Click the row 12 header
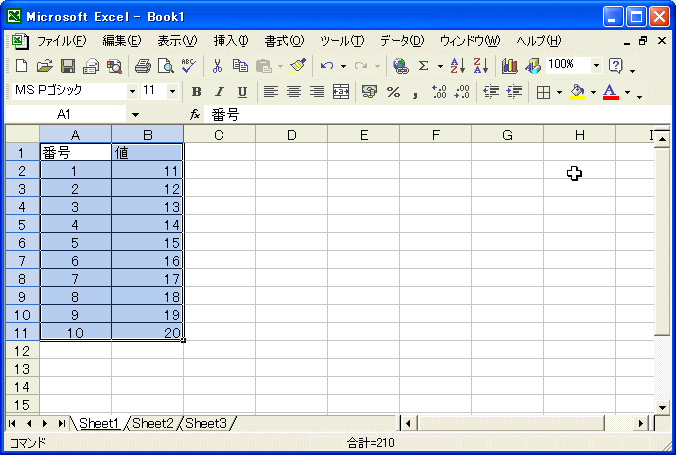676x455 pixels. click(21, 351)
